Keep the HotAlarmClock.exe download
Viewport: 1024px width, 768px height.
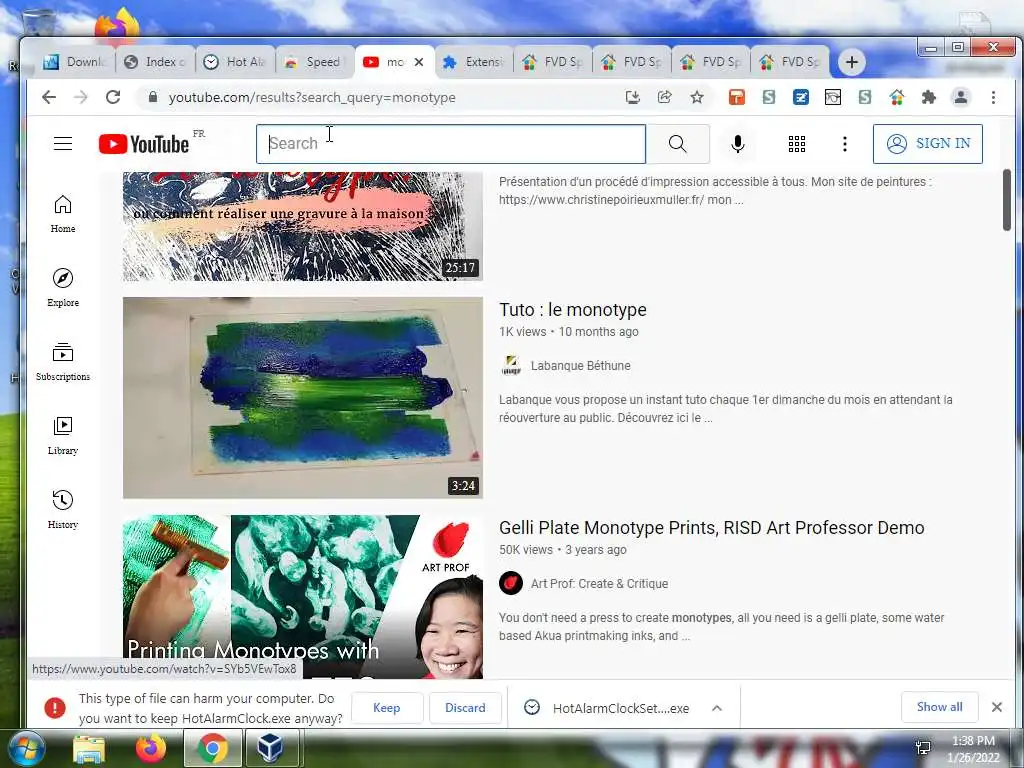pyautogui.click(x=387, y=708)
